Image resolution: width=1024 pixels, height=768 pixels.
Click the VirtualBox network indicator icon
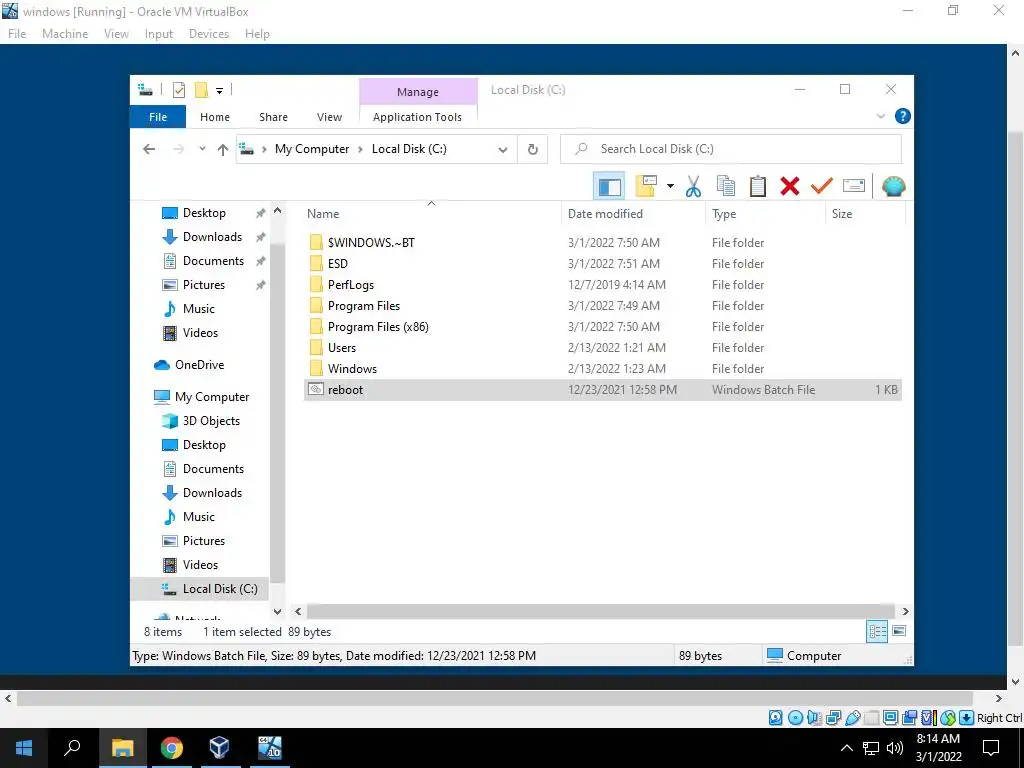[x=833, y=718]
